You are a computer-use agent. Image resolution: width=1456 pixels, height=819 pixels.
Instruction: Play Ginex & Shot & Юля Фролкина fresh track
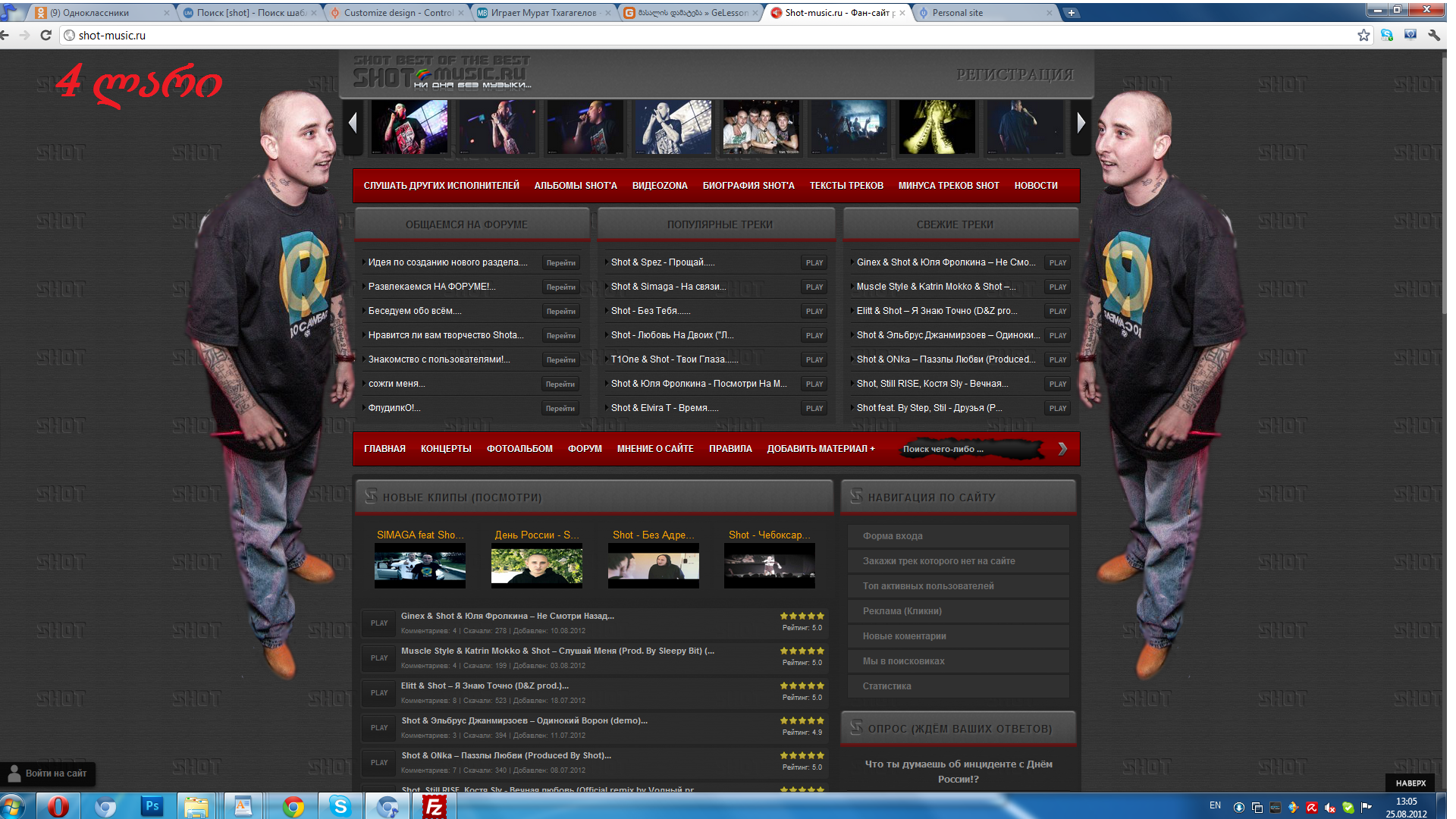[1058, 262]
